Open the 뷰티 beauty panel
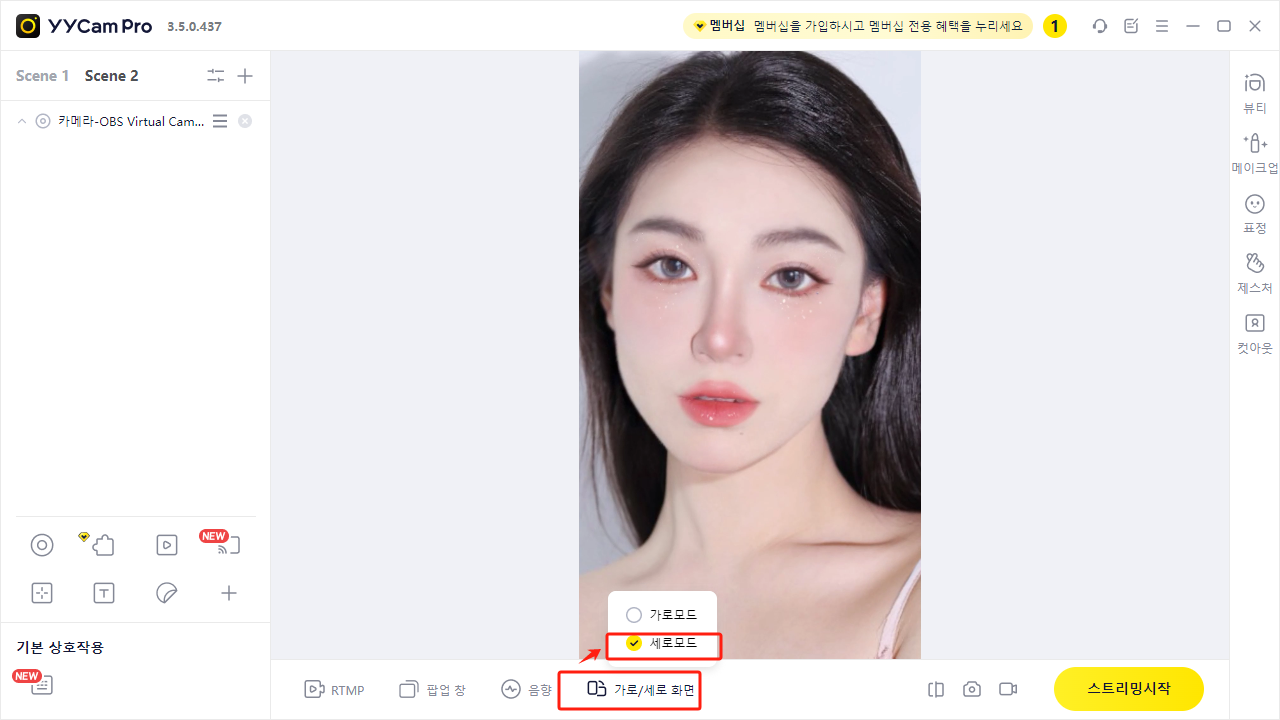The image size is (1280, 720). (1254, 94)
